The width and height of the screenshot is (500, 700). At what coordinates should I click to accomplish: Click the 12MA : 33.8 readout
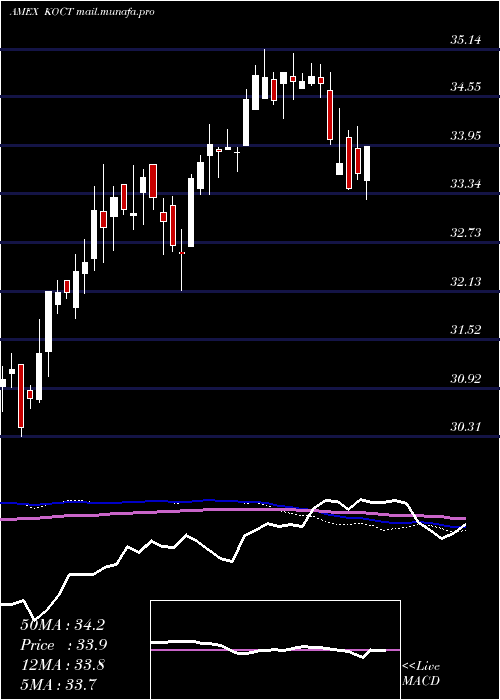[62, 665]
